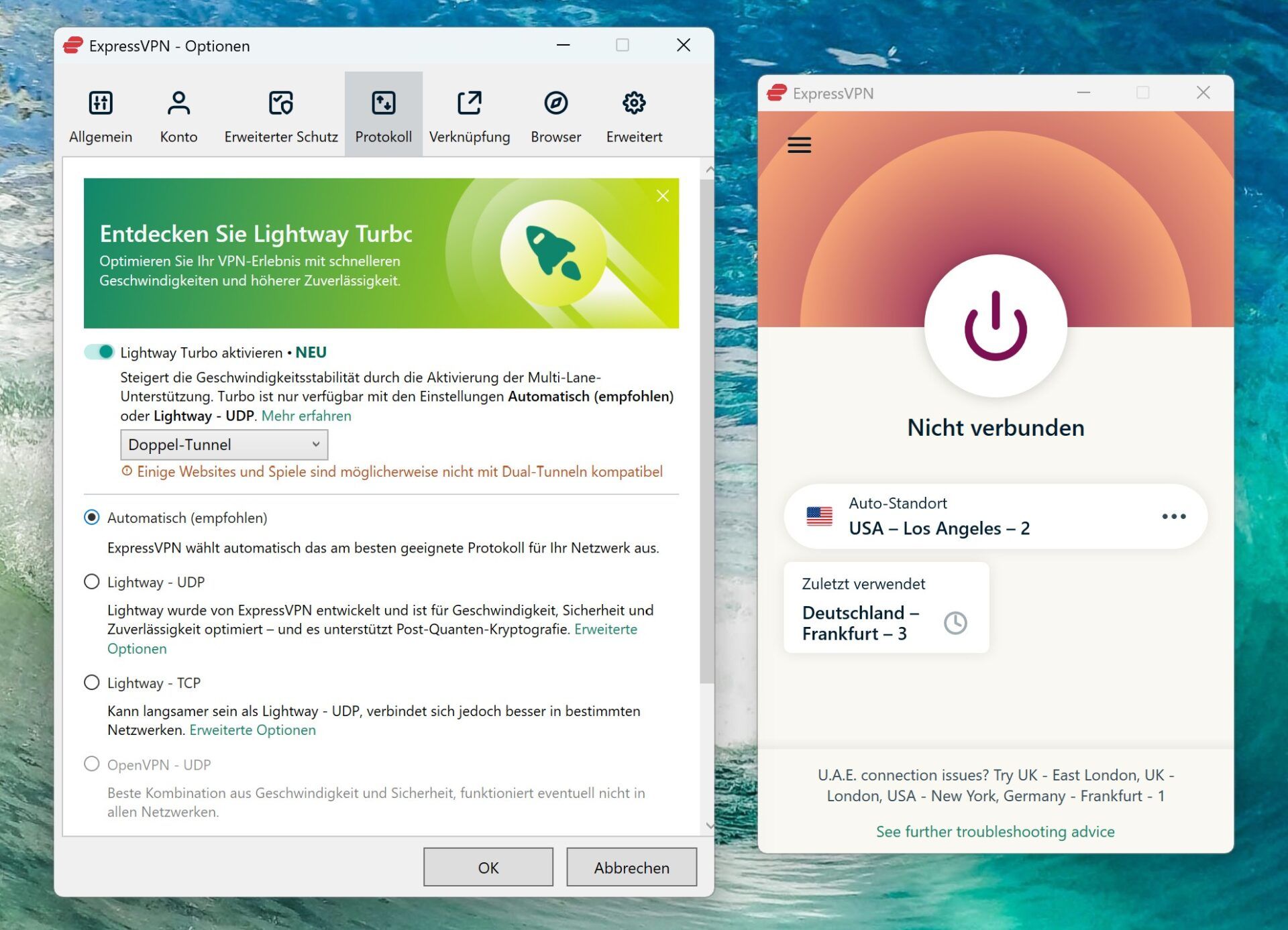Image resolution: width=1288 pixels, height=930 pixels.
Task: Click the options panel scroll up arrow
Action: [708, 170]
